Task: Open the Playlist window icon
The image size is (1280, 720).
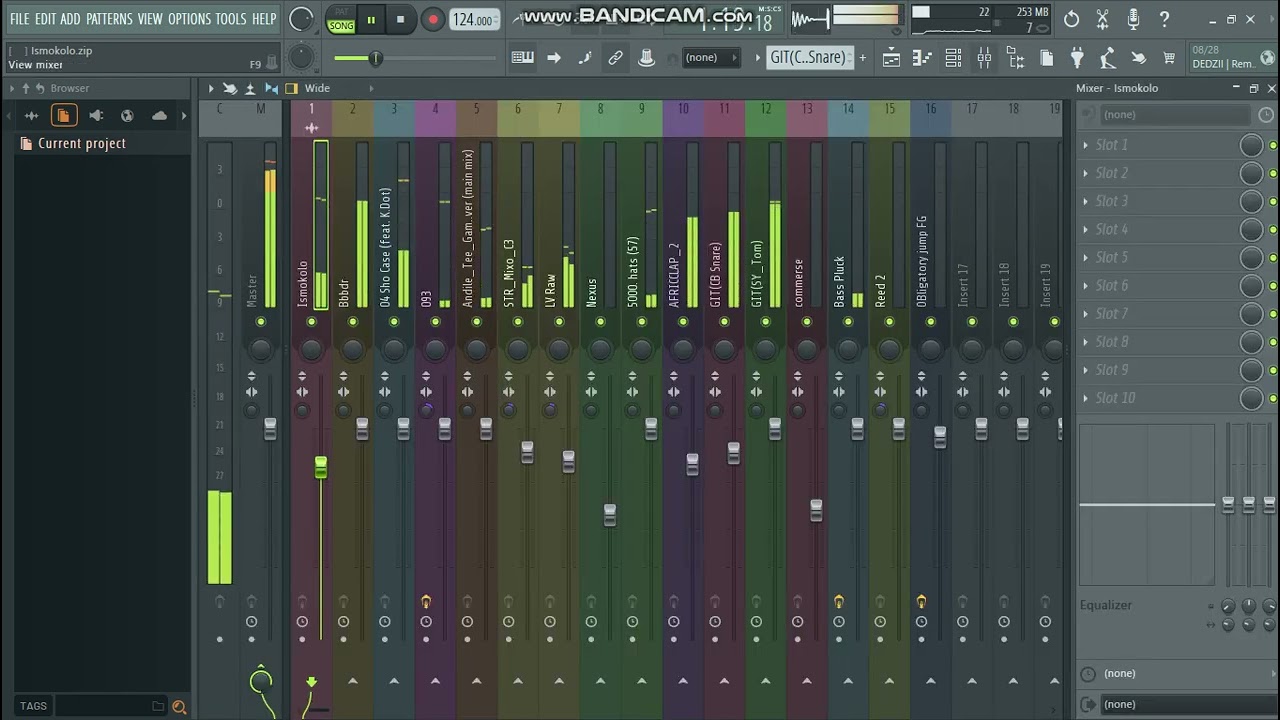Action: [891, 58]
